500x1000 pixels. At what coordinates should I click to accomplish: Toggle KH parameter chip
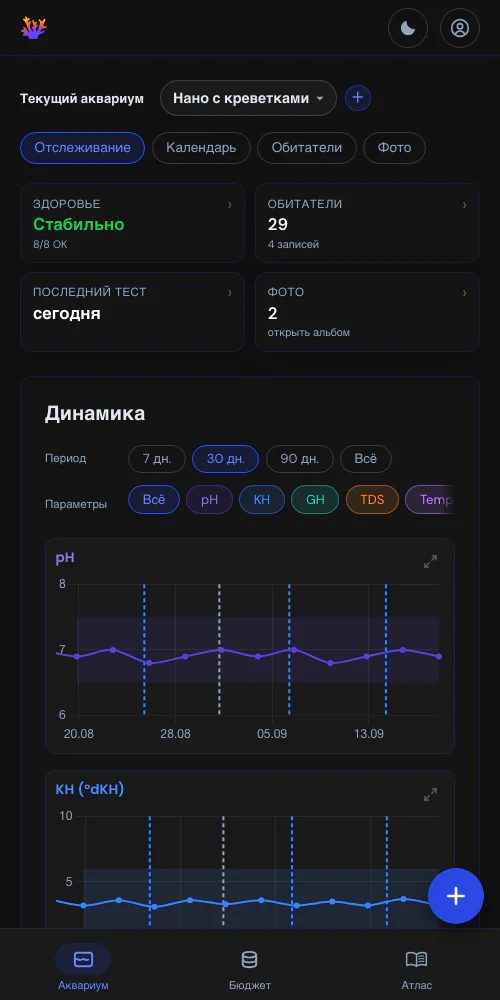click(x=262, y=499)
